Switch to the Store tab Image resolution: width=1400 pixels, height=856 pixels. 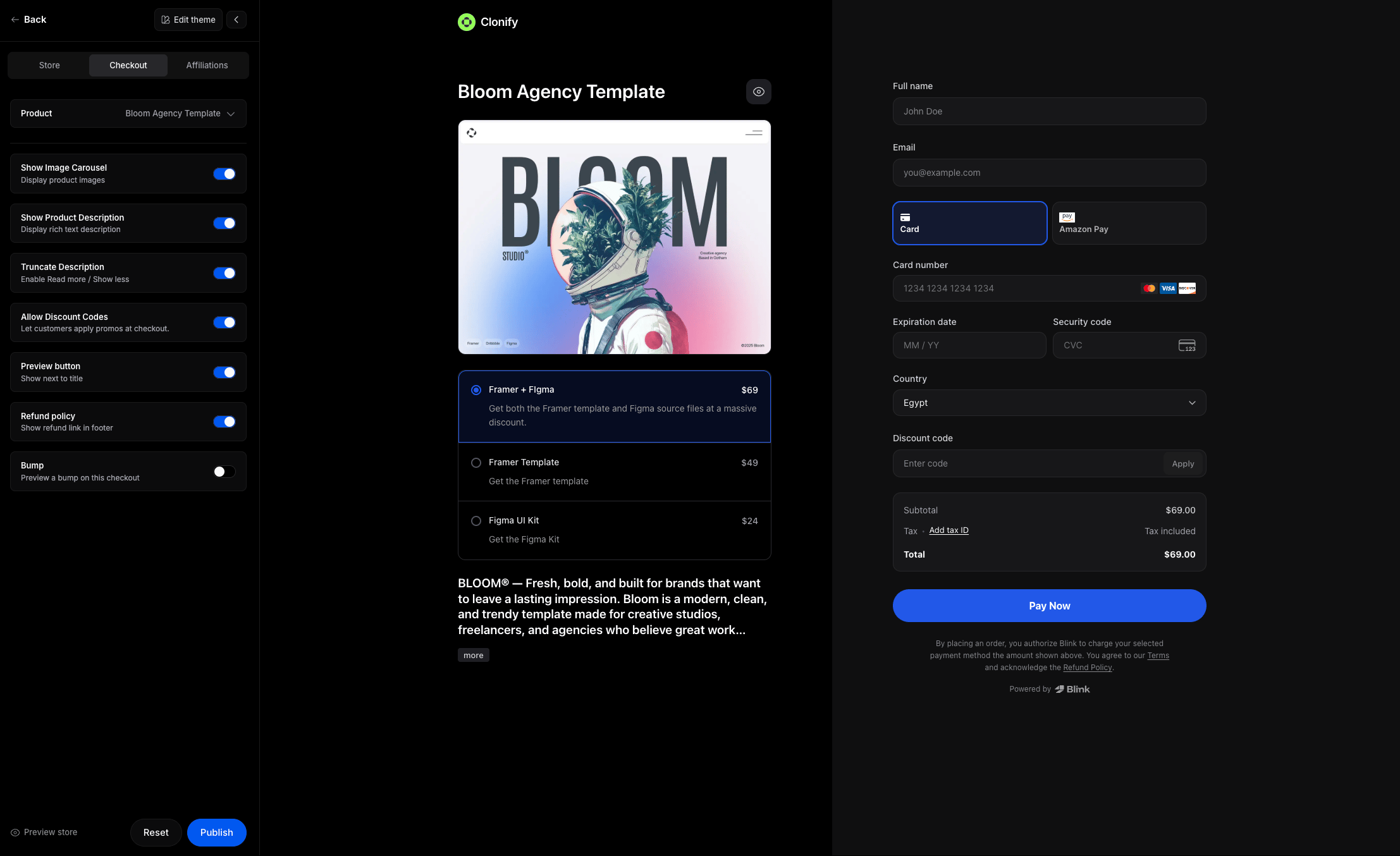49,65
